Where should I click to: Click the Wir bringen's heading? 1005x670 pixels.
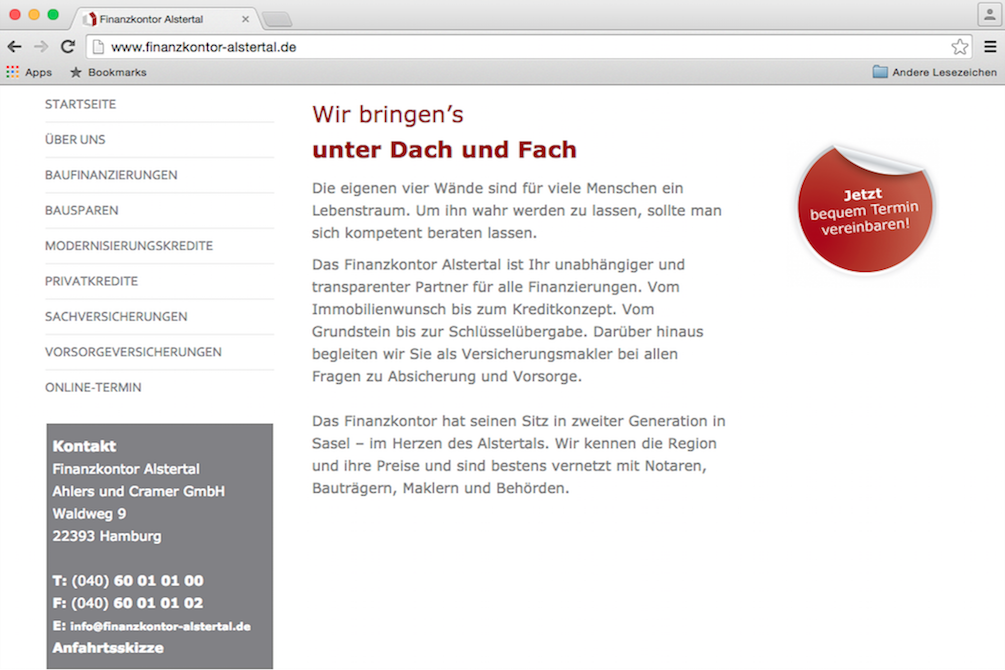click(x=388, y=115)
